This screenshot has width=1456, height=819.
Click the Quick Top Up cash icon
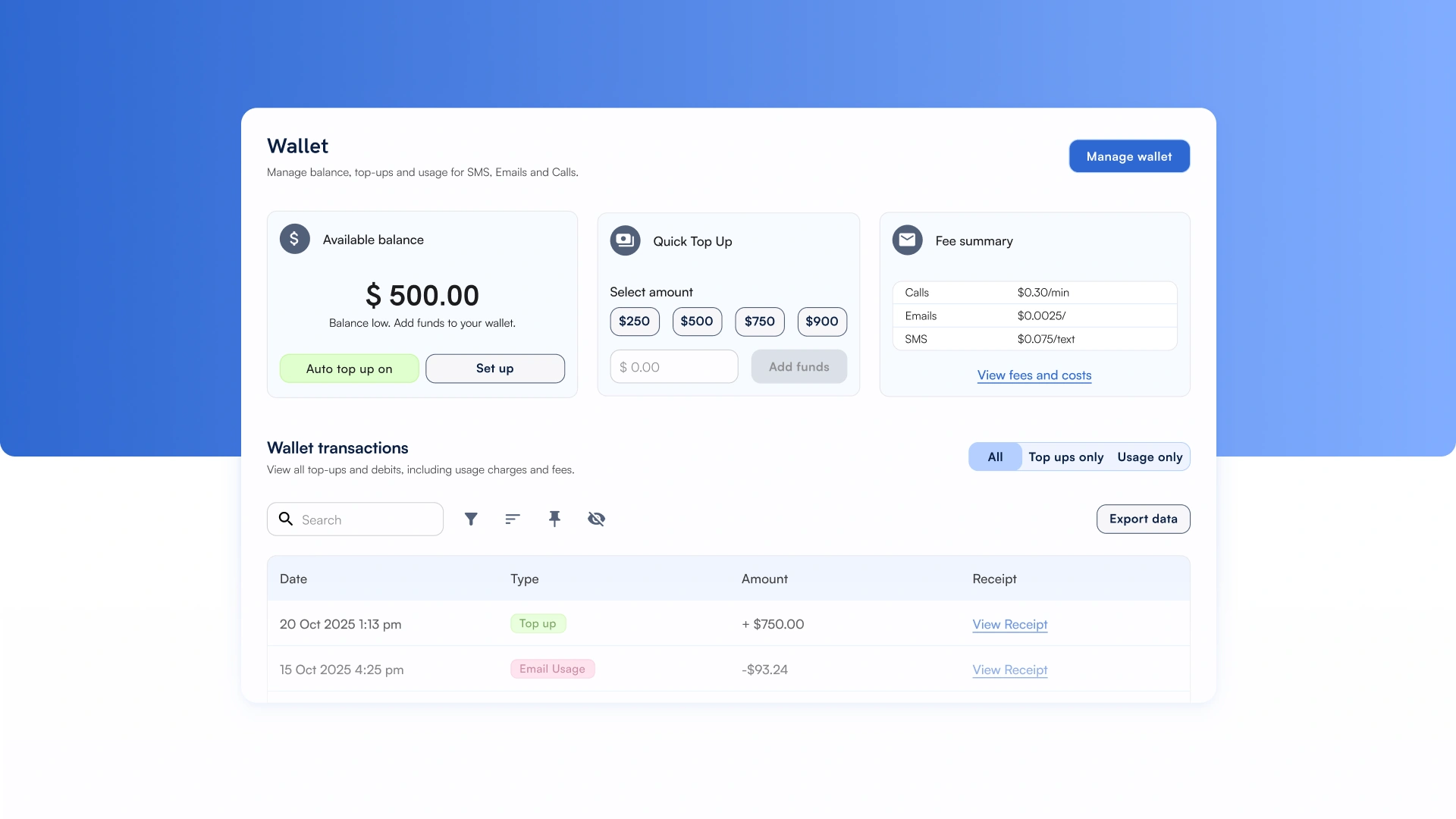(625, 240)
